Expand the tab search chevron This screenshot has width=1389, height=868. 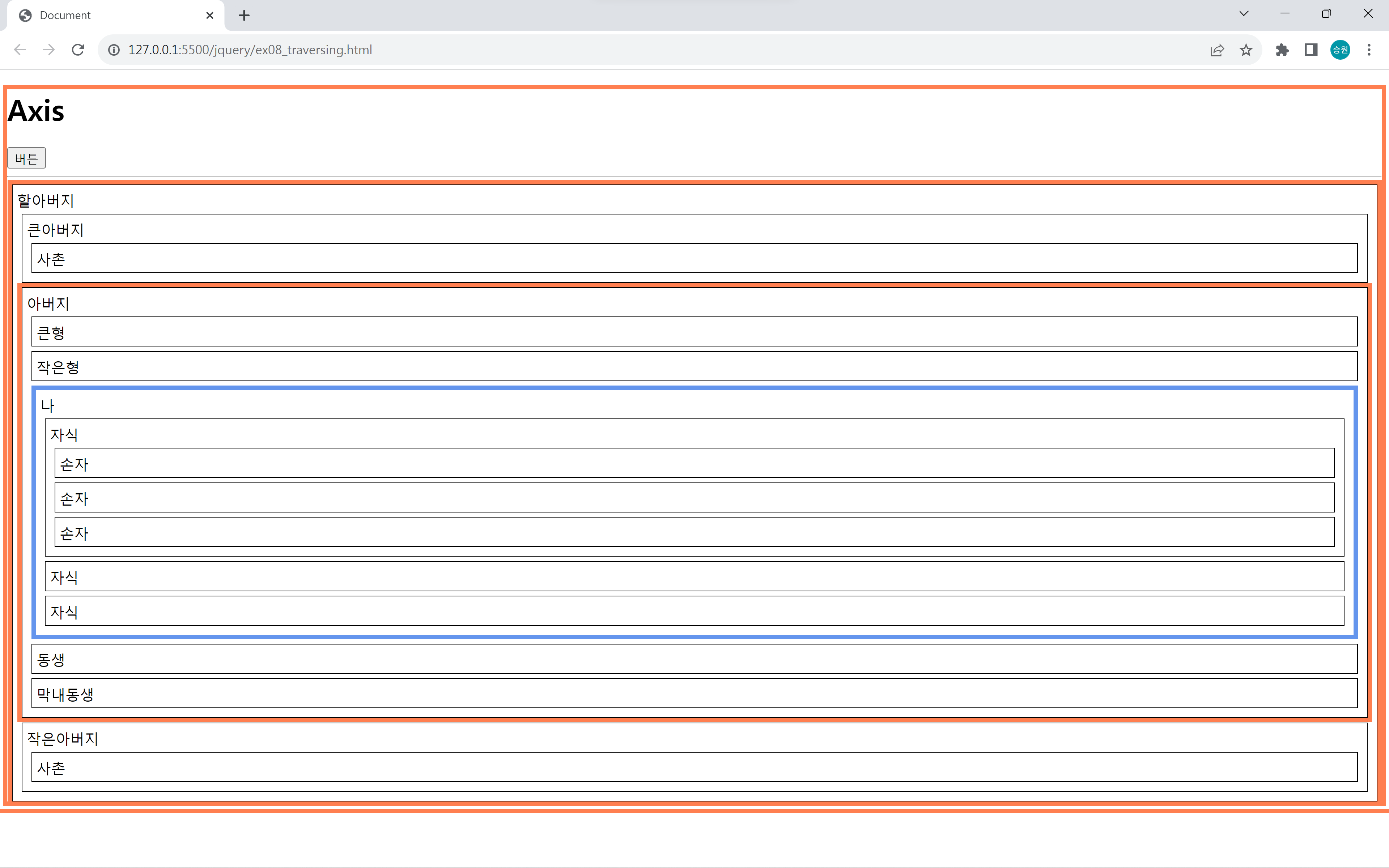coord(1244,14)
